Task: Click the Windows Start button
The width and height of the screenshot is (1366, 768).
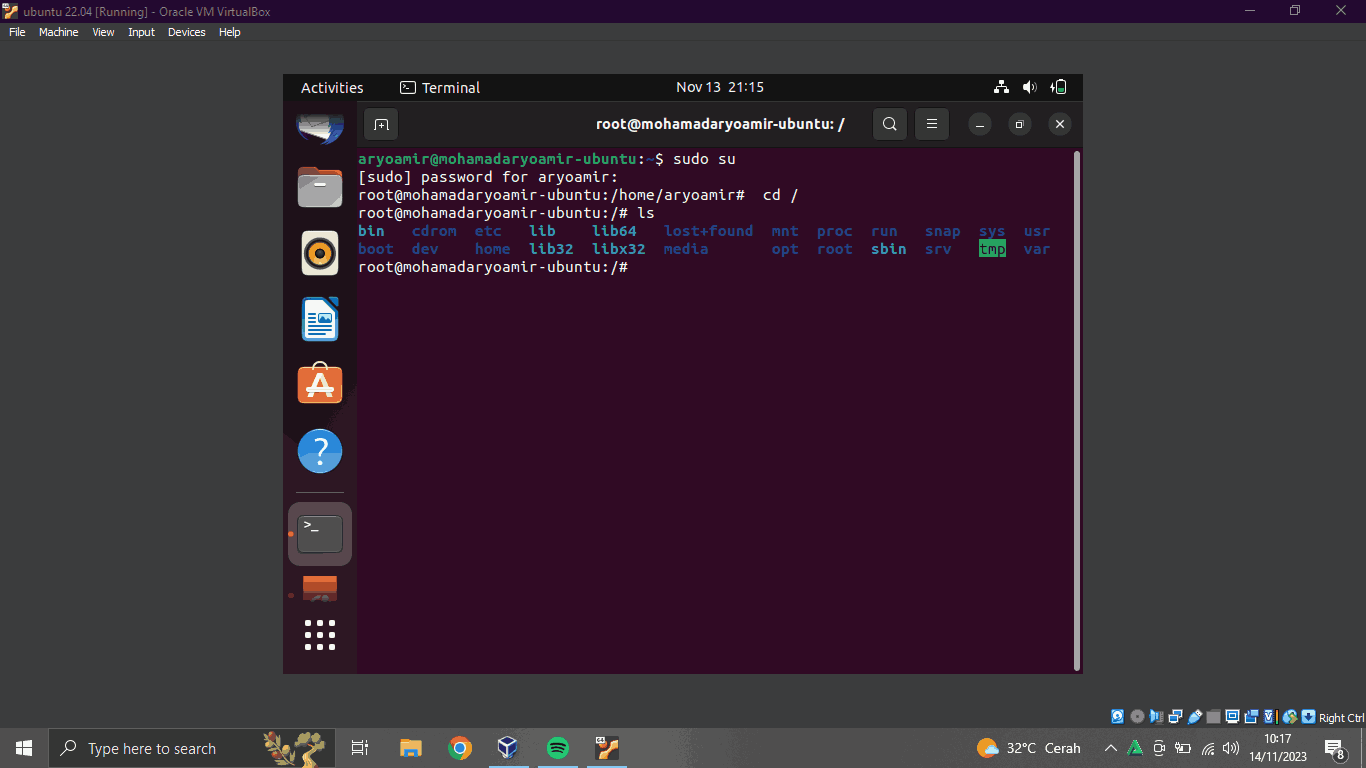Action: pyautogui.click(x=24, y=748)
